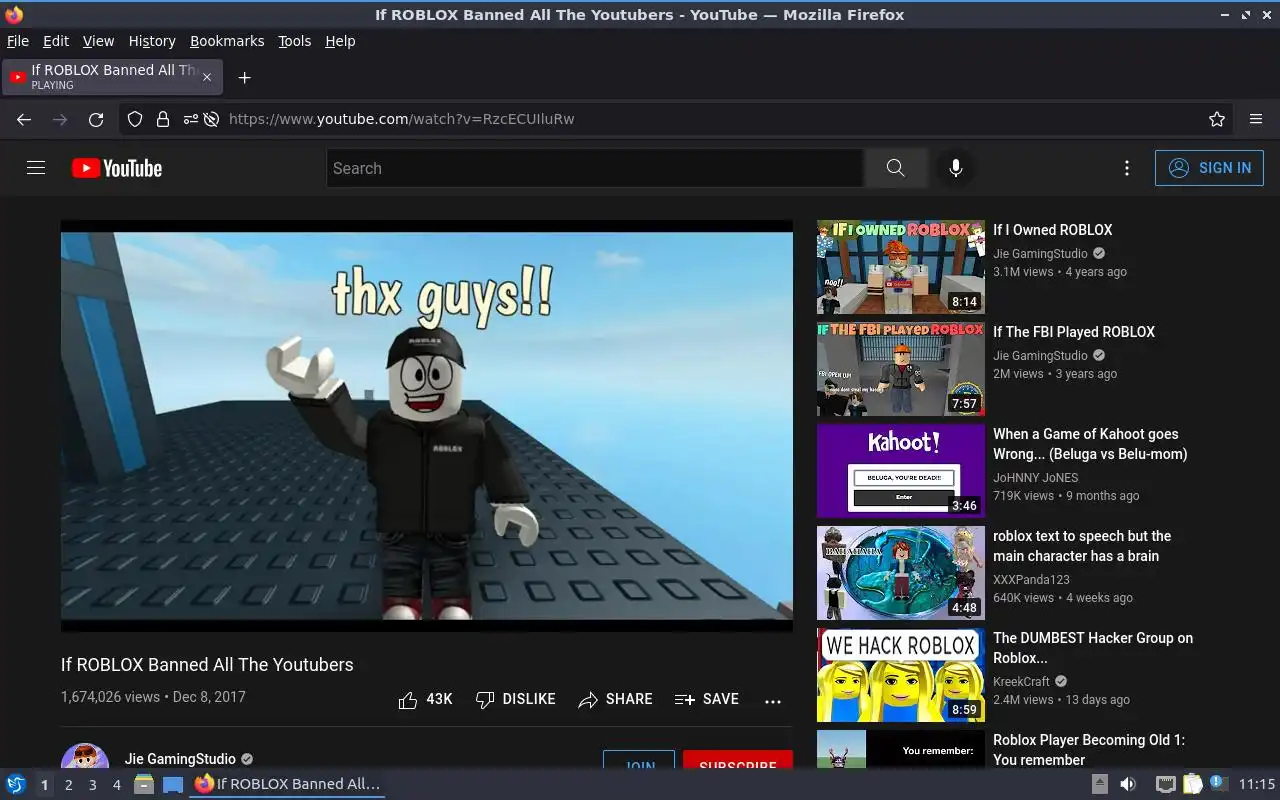This screenshot has width=1280, height=800.
Task: Click 'The DUMBEST Hacker Group on Roblox' title
Action: 1093,648
